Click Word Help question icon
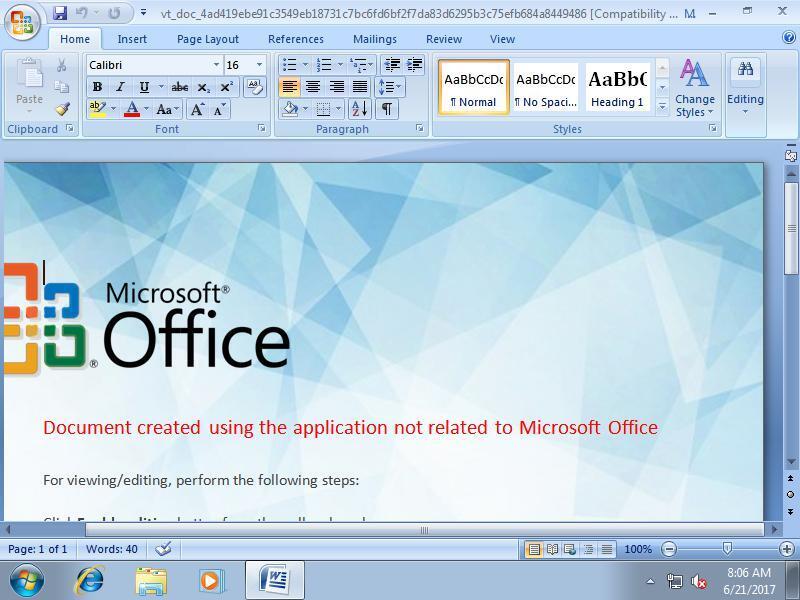Viewport: 800px width, 600px height. [788, 37]
